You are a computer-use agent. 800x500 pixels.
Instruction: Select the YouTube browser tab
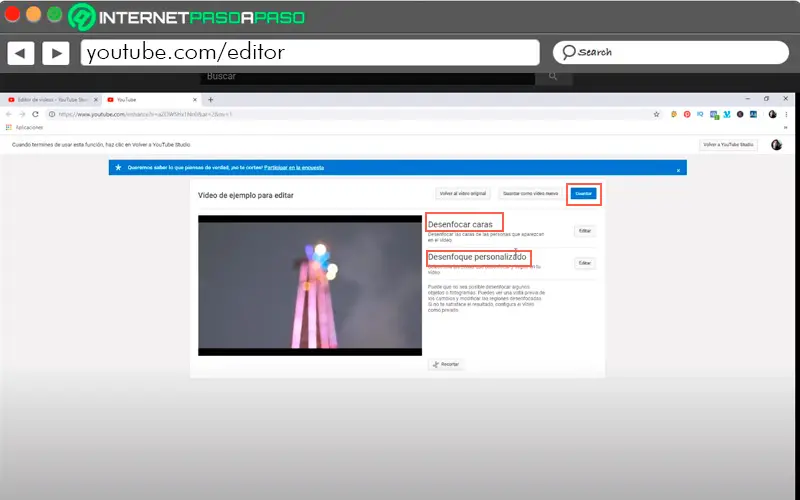(x=148, y=99)
